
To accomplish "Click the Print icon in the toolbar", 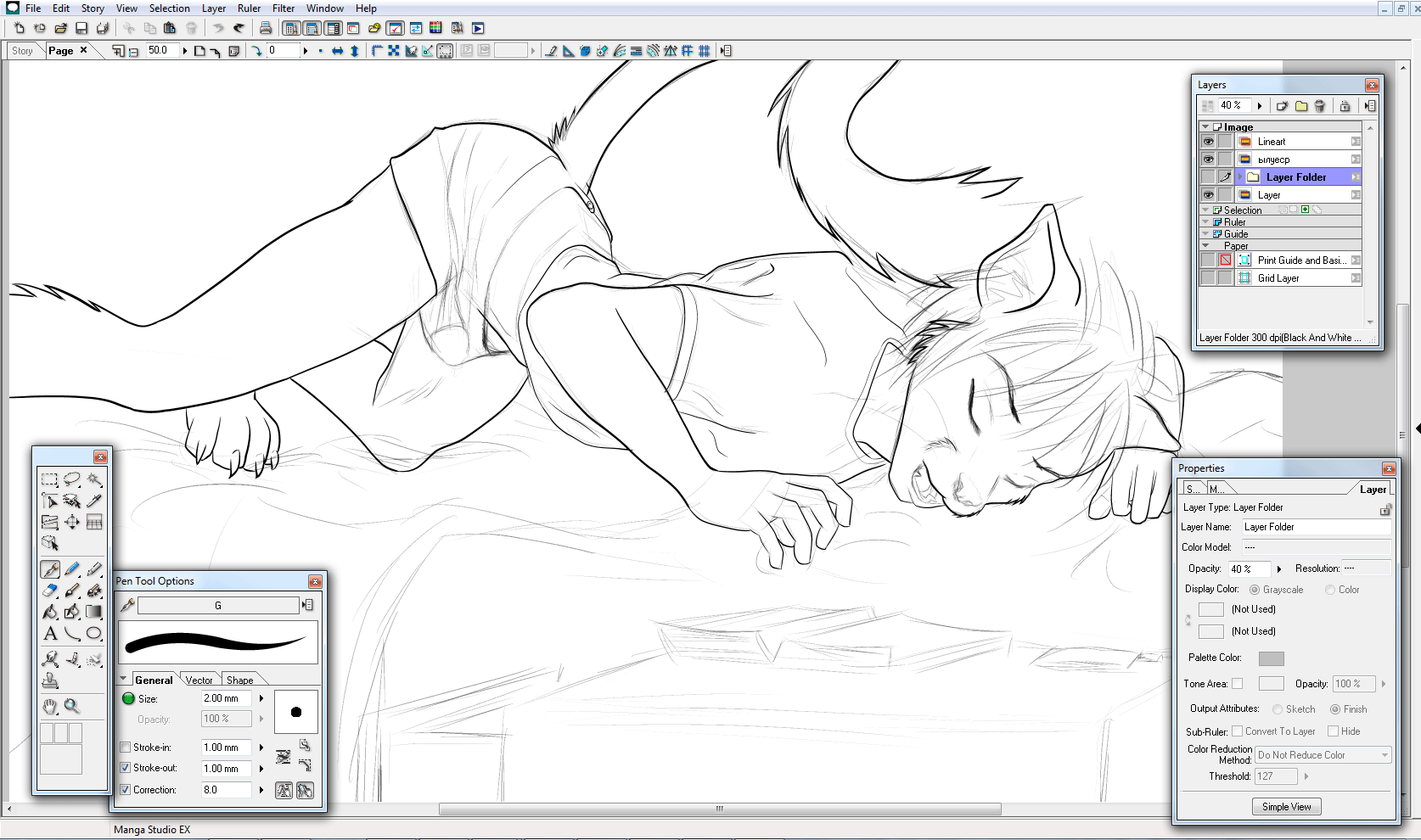I will click(x=266, y=28).
